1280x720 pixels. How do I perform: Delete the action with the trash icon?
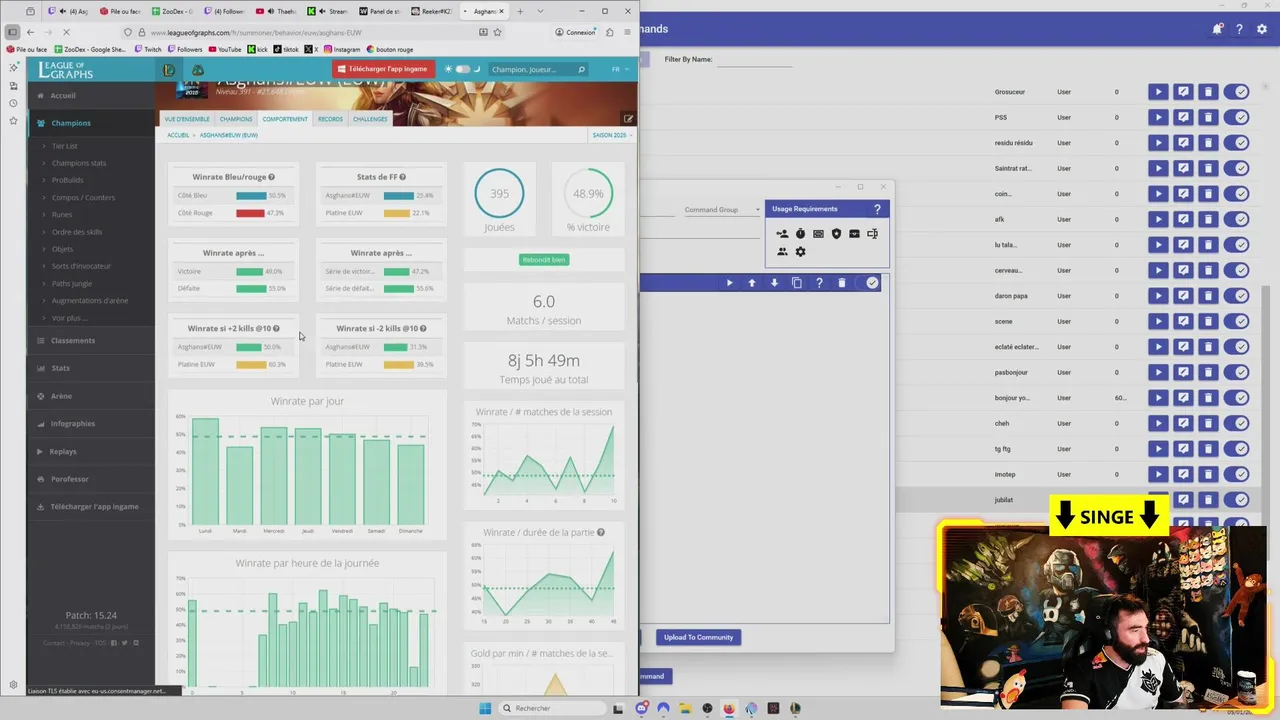click(x=842, y=283)
